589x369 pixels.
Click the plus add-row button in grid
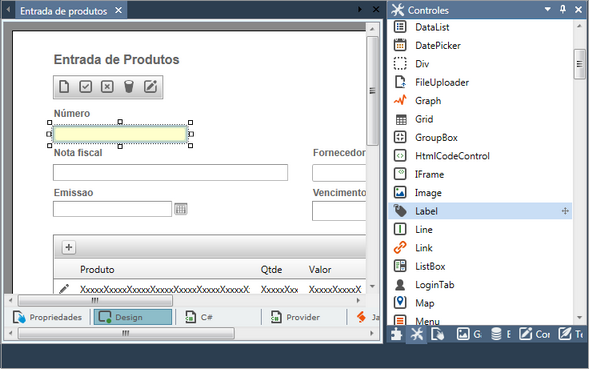(69, 247)
